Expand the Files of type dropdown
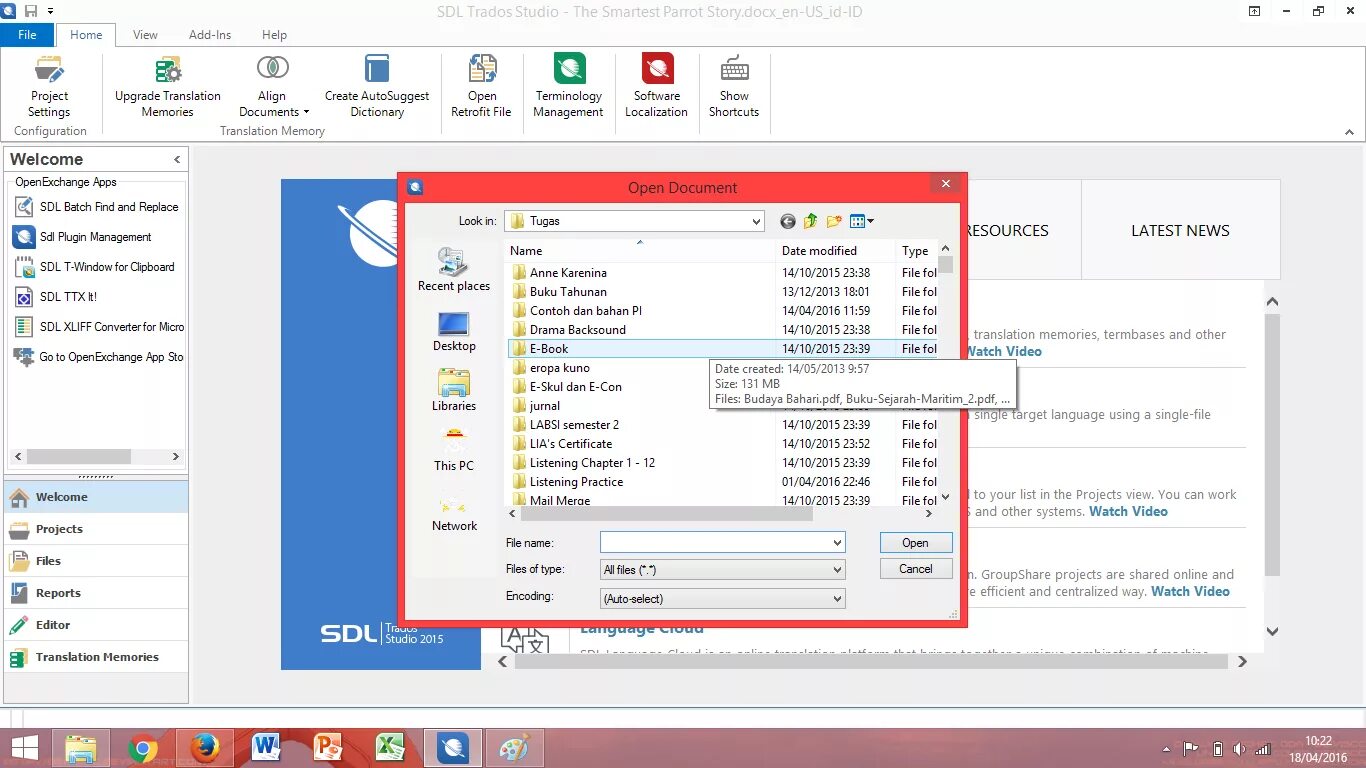 point(837,569)
